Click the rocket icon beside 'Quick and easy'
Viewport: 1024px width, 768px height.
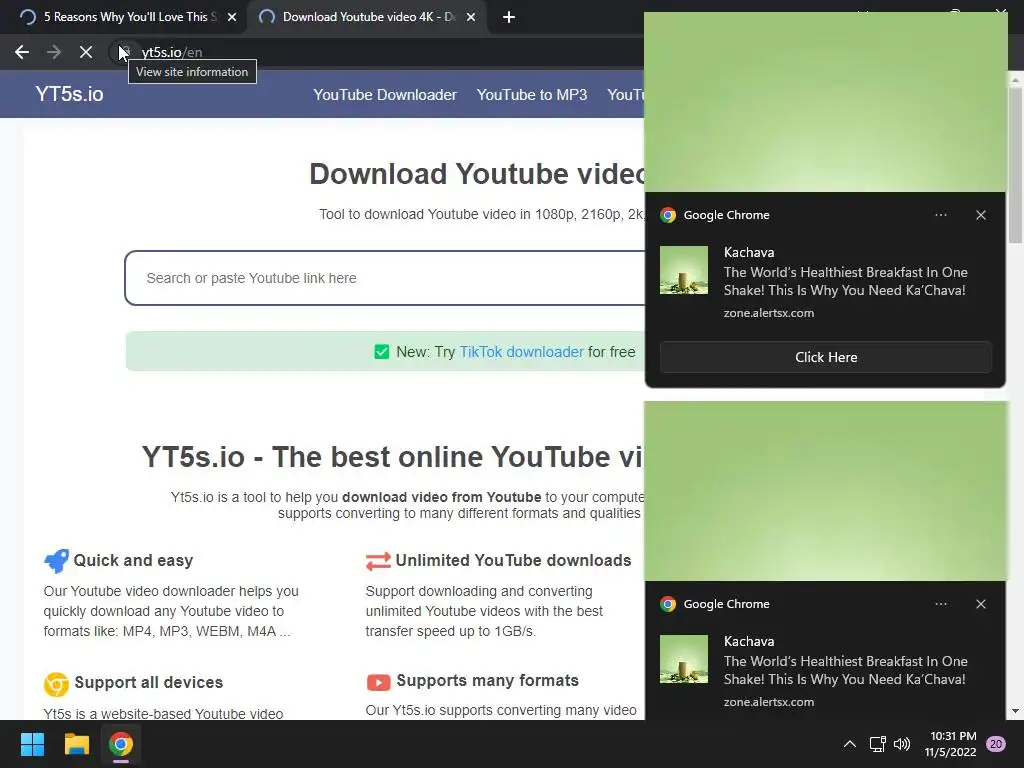click(56, 560)
